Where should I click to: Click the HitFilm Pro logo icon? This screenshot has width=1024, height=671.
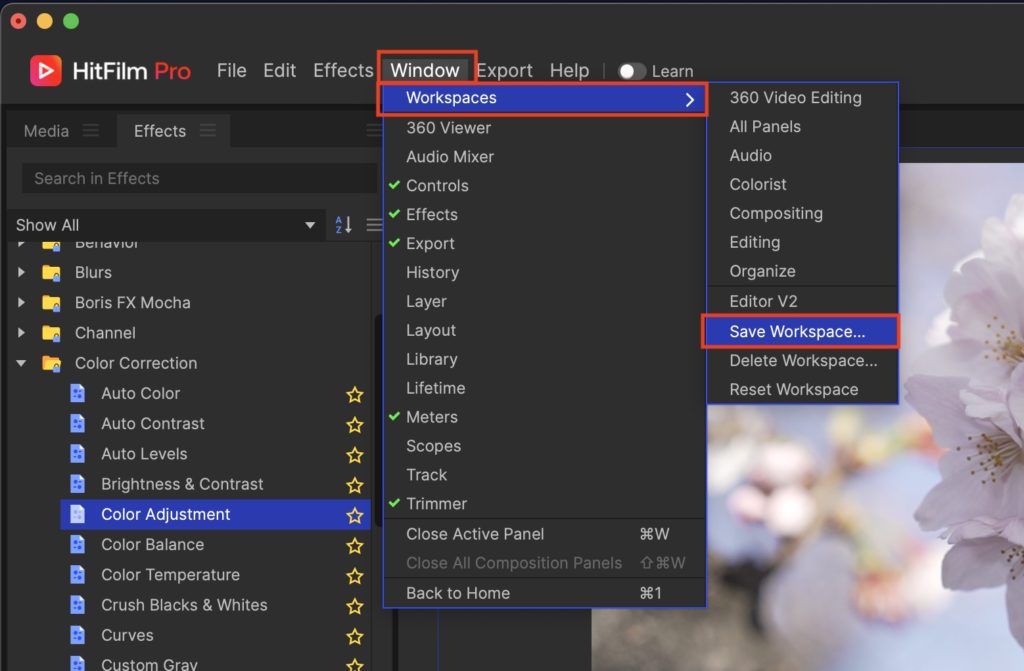tap(46, 71)
